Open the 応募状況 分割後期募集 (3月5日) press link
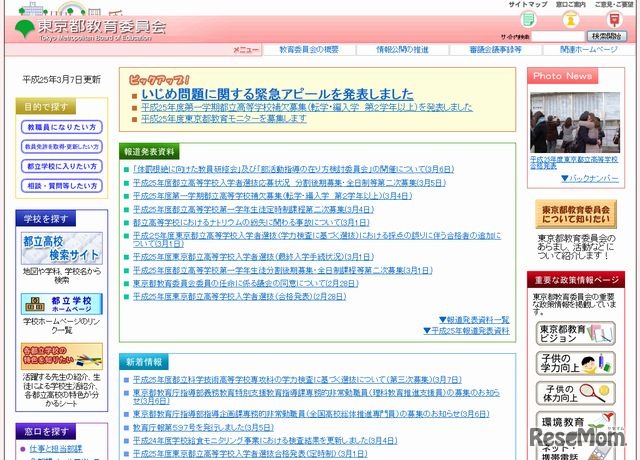Screen dimensions: 640x460 (x=289, y=183)
